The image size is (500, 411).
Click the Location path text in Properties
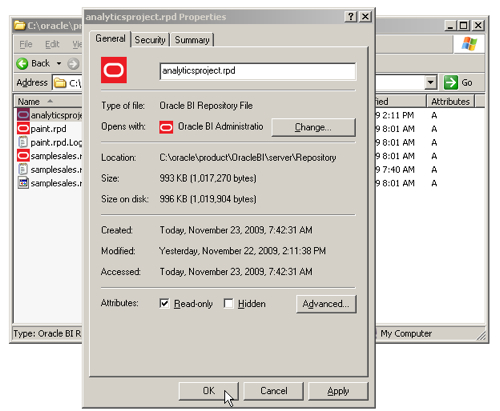[x=248, y=157]
